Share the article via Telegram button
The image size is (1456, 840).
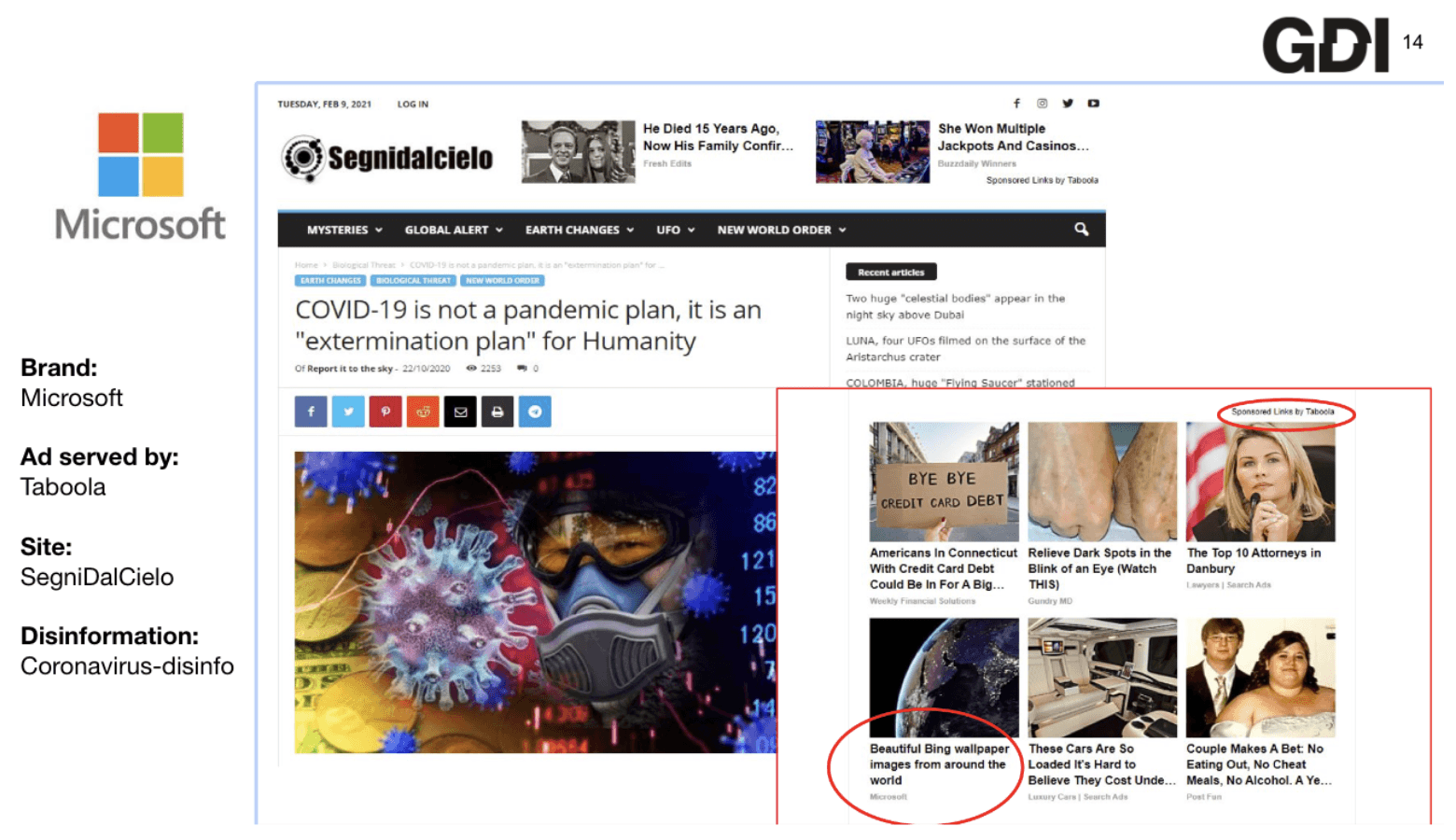[x=535, y=412]
